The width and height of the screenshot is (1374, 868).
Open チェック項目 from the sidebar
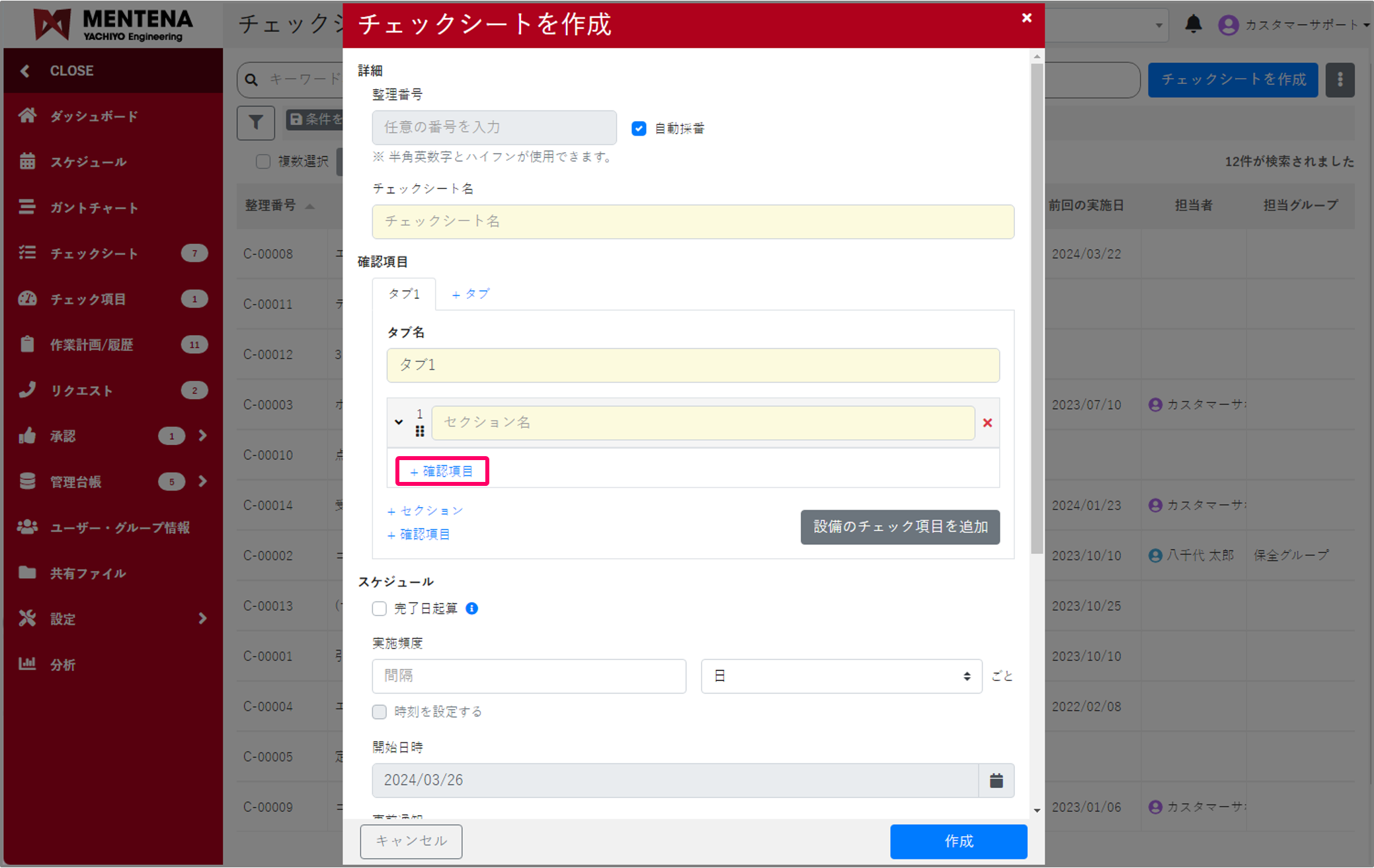pyautogui.click(x=87, y=299)
